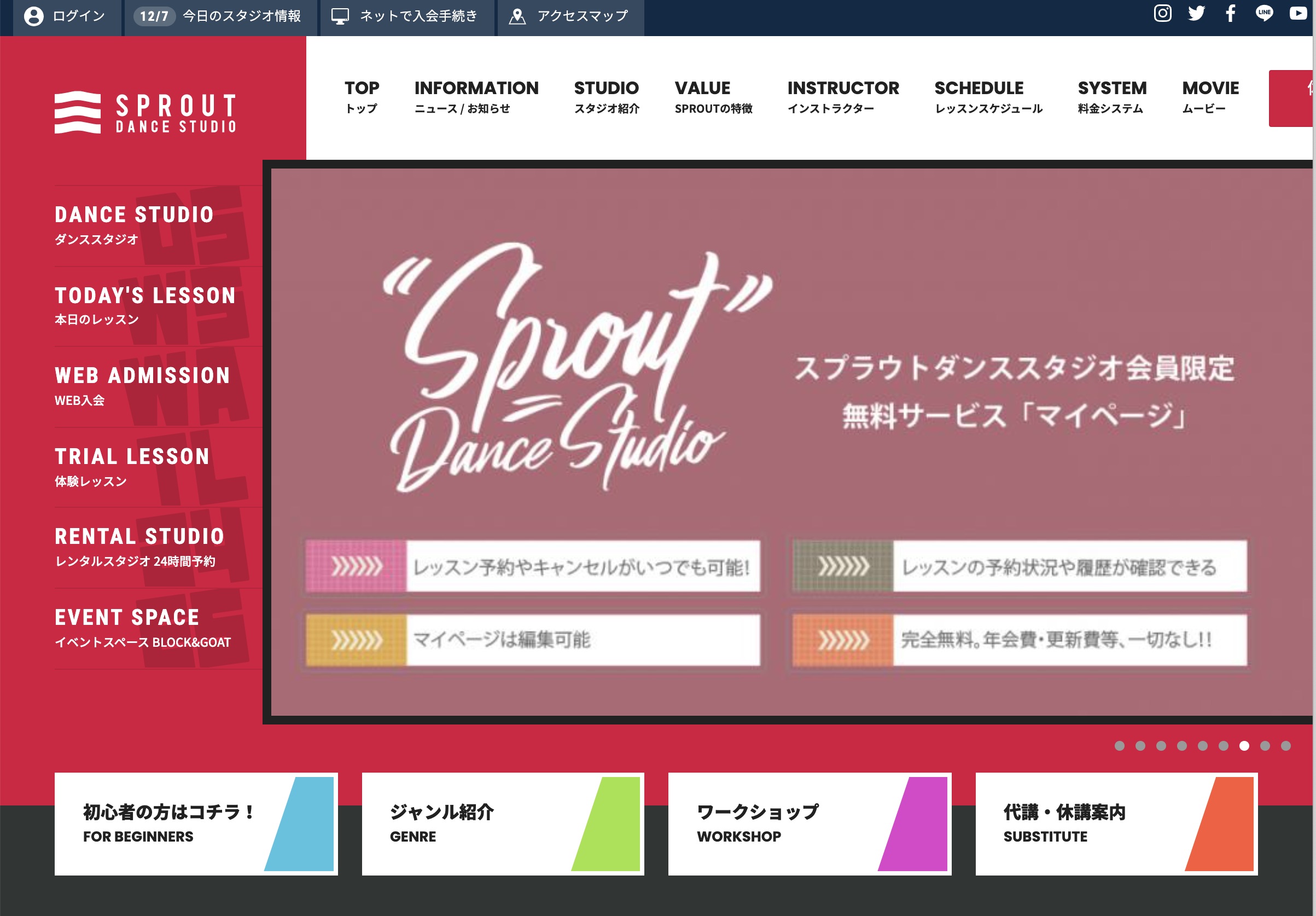Go to fourth carousel slide dot
This screenshot has height=916, width=1316.
pyautogui.click(x=1182, y=746)
